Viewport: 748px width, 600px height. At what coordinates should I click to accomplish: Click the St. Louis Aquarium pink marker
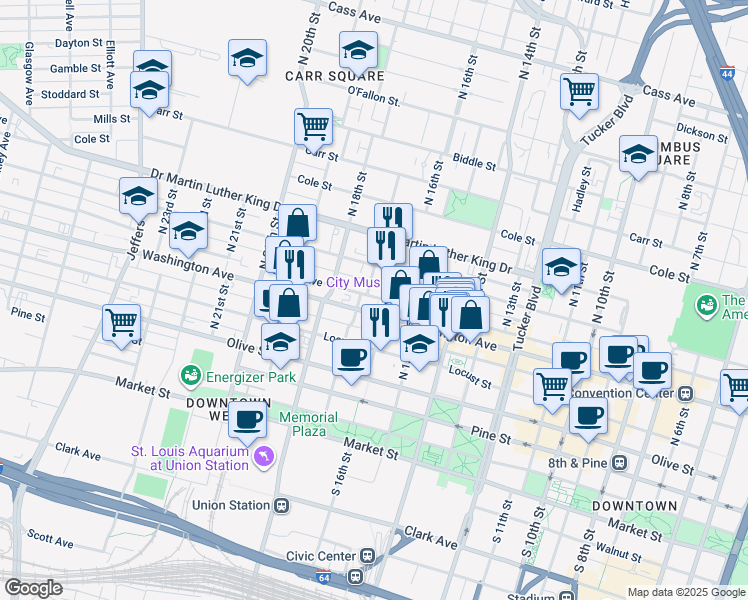pyautogui.click(x=264, y=458)
